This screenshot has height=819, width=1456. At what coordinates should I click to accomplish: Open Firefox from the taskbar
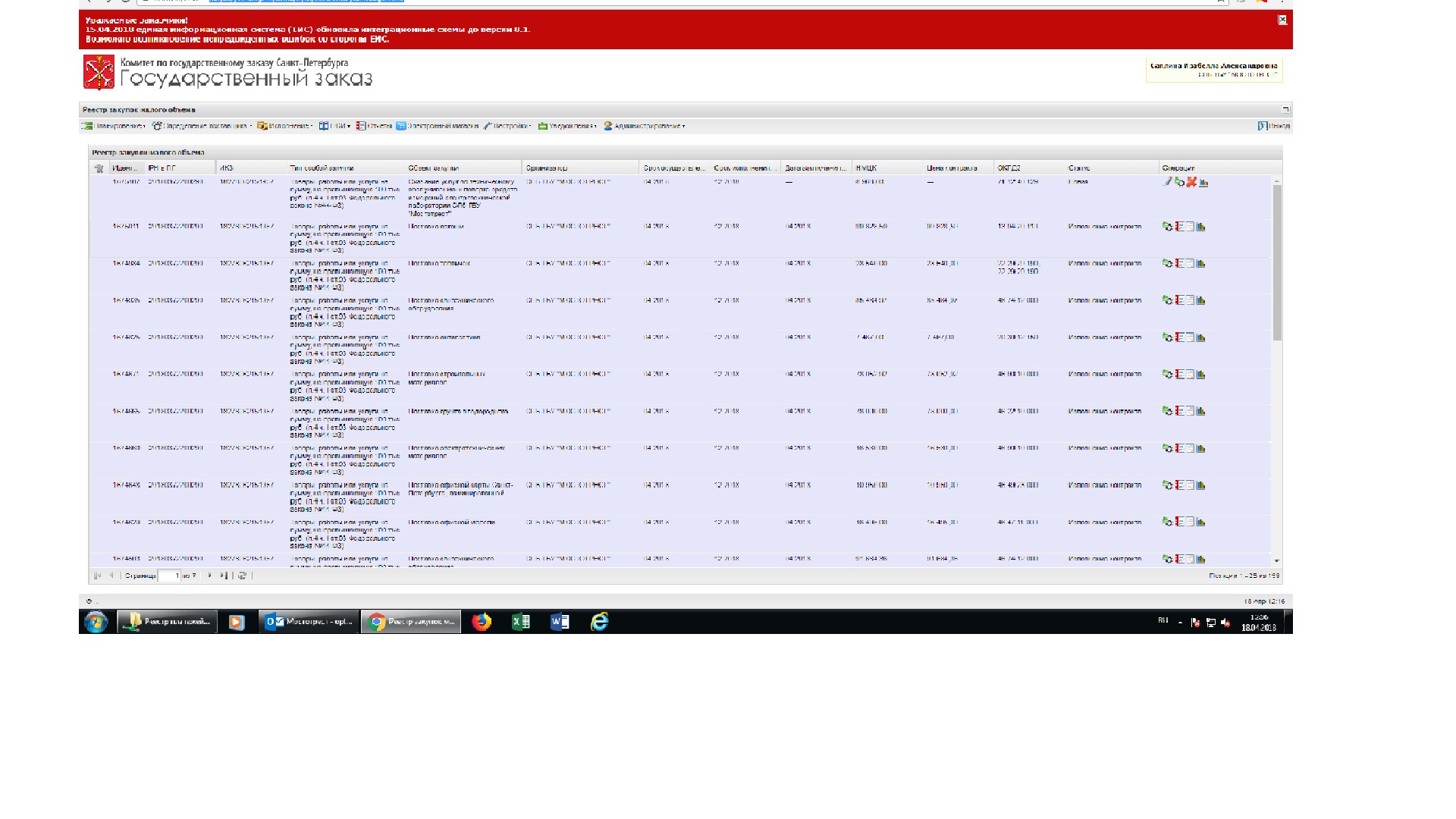click(x=482, y=622)
